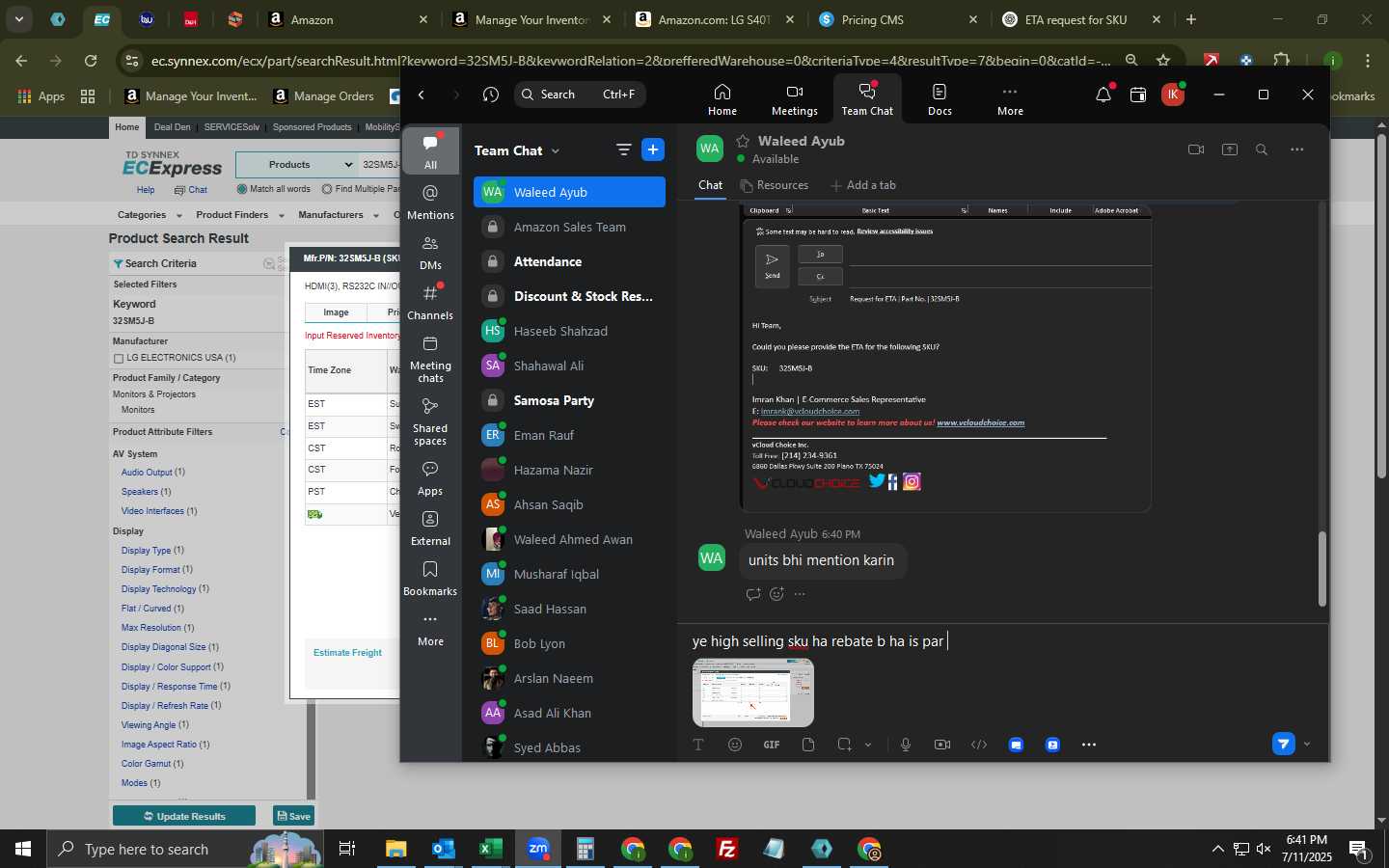Expand Categories menu in ECExpress
The width and height of the screenshot is (1389, 868).
pos(150,215)
